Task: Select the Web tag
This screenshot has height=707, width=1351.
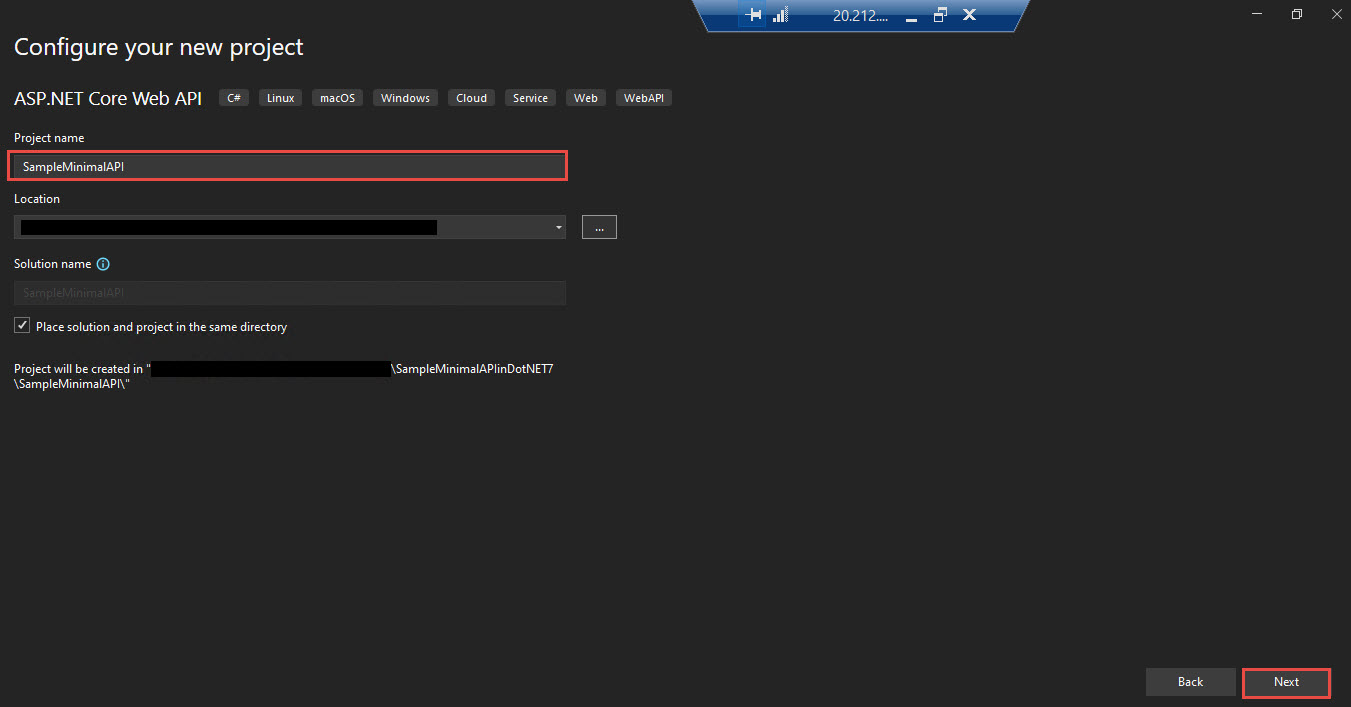Action: [585, 97]
